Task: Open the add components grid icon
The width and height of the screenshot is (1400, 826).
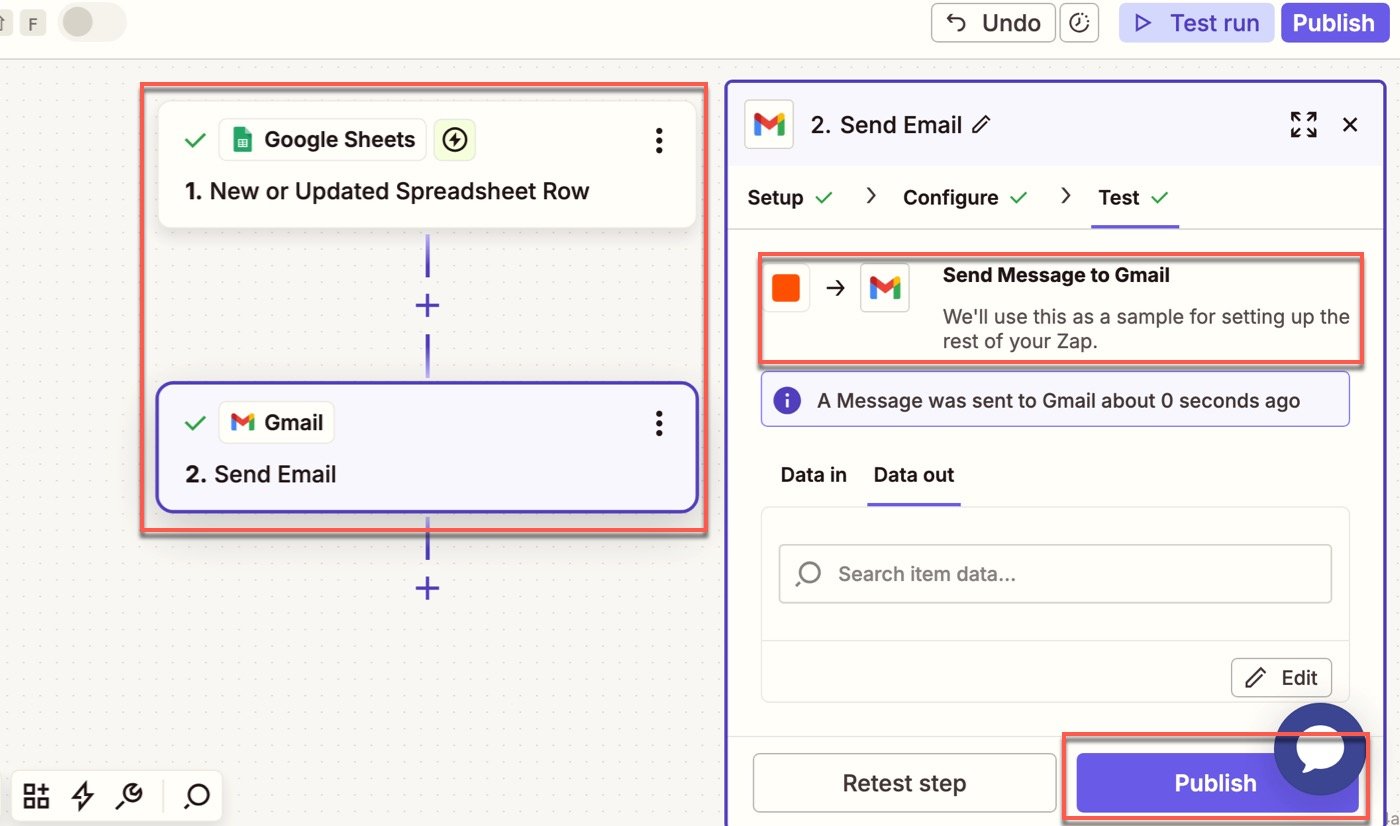Action: pyautogui.click(x=37, y=796)
